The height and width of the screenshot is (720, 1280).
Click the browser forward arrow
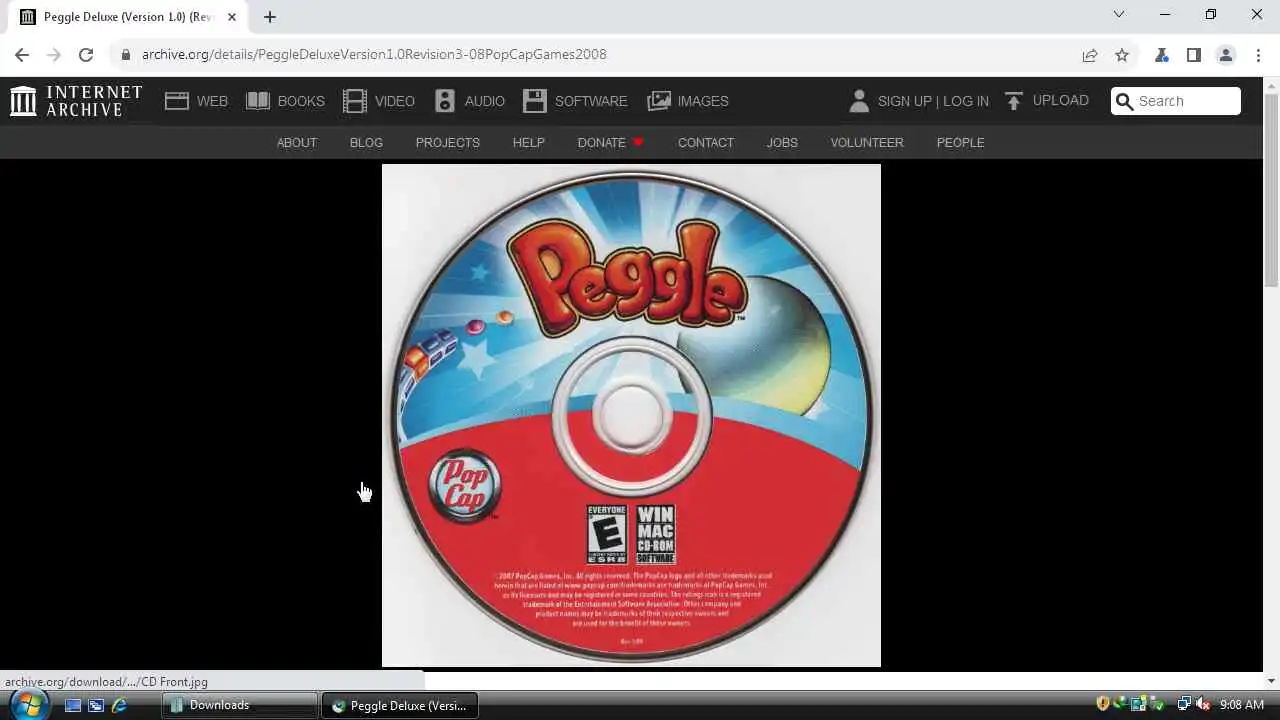pyautogui.click(x=54, y=55)
